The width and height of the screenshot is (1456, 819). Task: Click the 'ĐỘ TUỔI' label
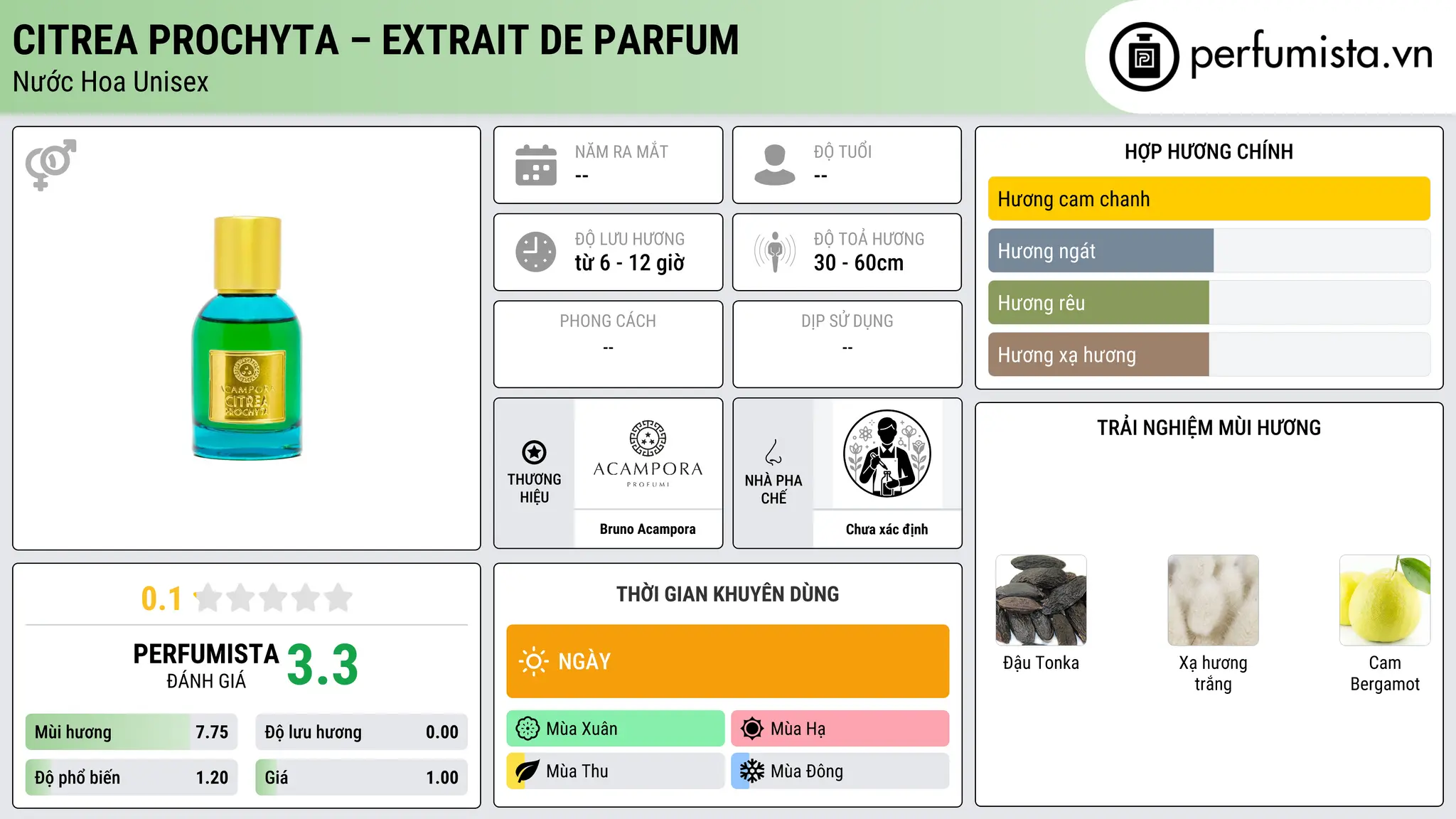coord(842,151)
